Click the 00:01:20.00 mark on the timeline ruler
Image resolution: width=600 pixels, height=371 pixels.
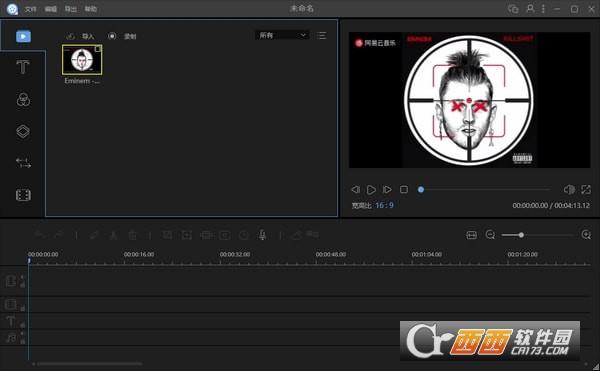523,254
